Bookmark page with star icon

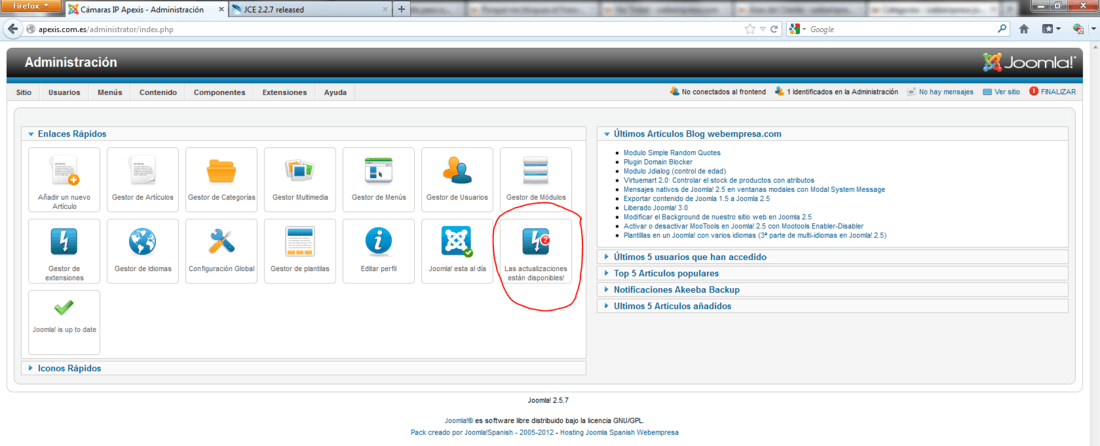click(750, 29)
